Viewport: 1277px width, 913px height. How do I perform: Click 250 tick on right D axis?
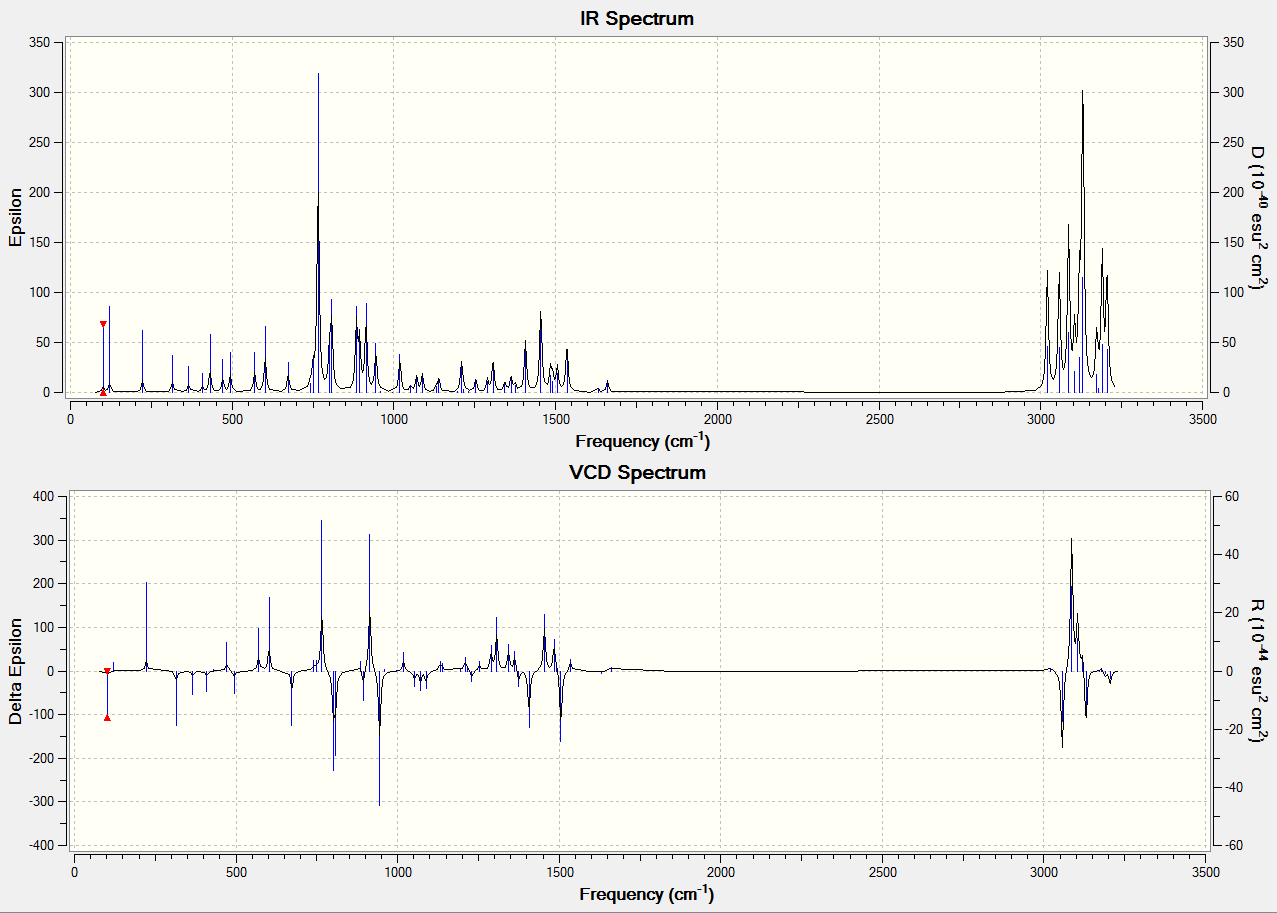(1233, 142)
